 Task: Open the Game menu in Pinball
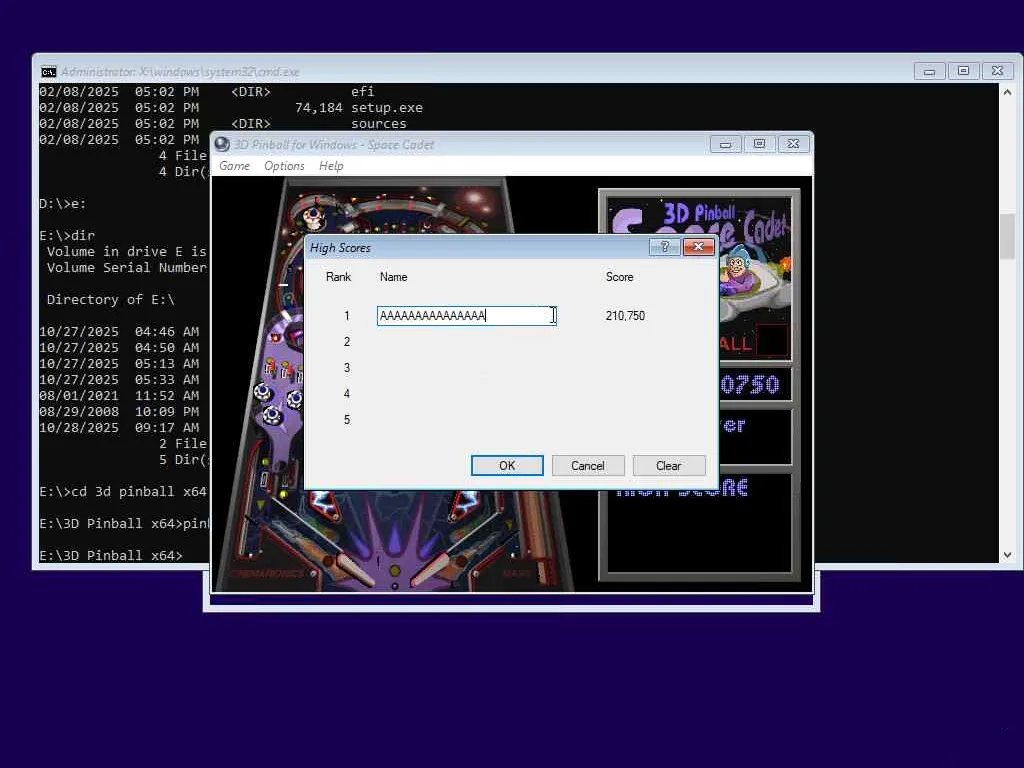pyautogui.click(x=234, y=166)
